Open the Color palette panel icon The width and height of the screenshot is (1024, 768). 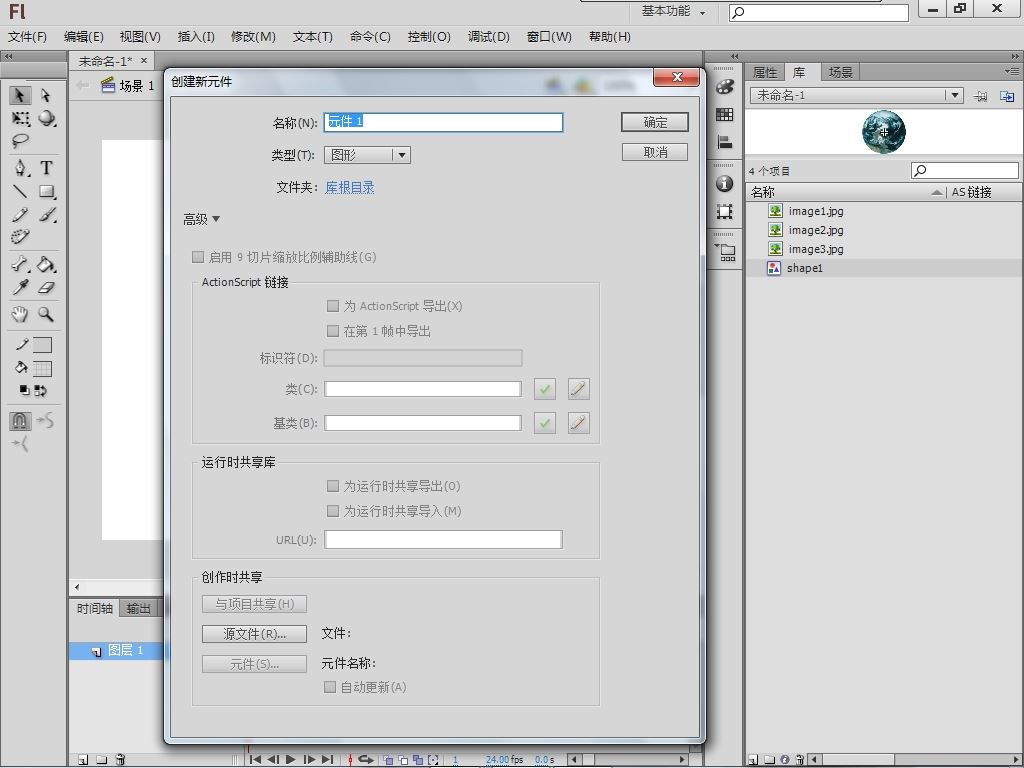pos(725,87)
